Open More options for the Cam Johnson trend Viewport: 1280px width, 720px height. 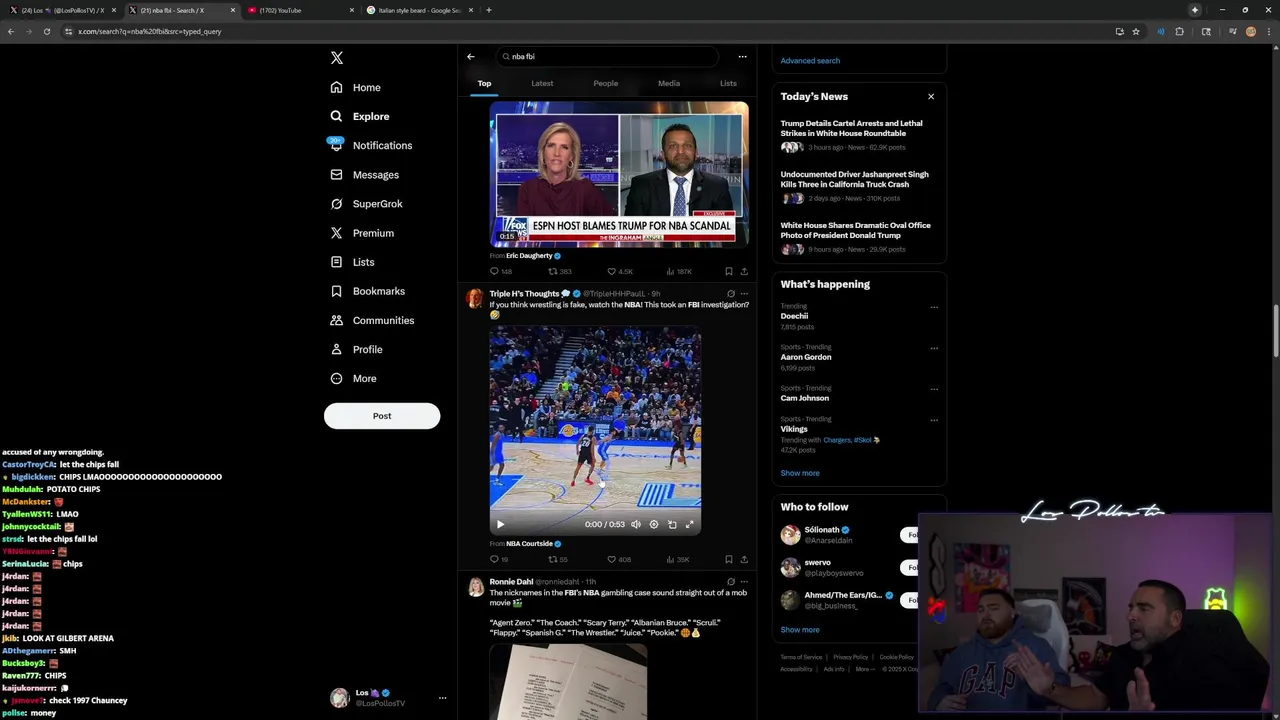tap(934, 389)
